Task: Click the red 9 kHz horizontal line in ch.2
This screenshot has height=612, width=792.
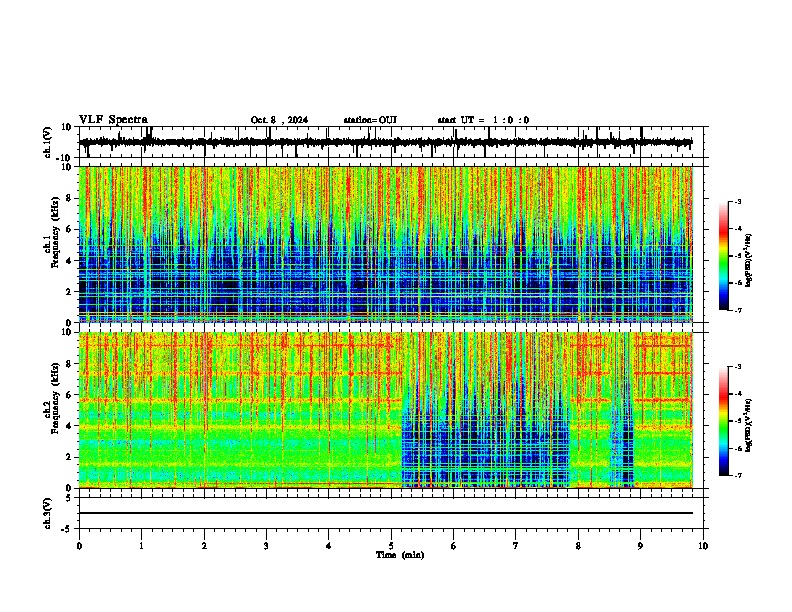Action: (240, 346)
